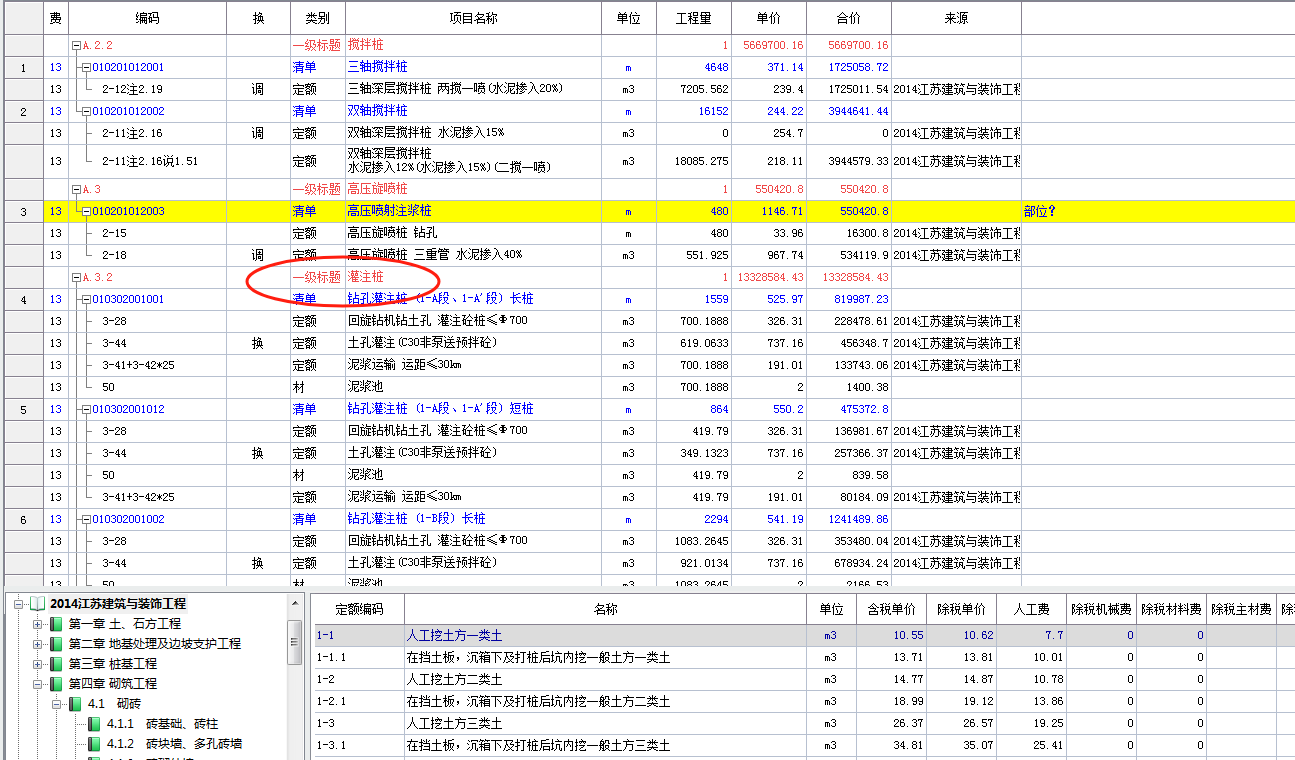Collapse item 010201012001 in the code column
Image resolution: width=1295 pixels, height=760 pixels.
pos(87,68)
